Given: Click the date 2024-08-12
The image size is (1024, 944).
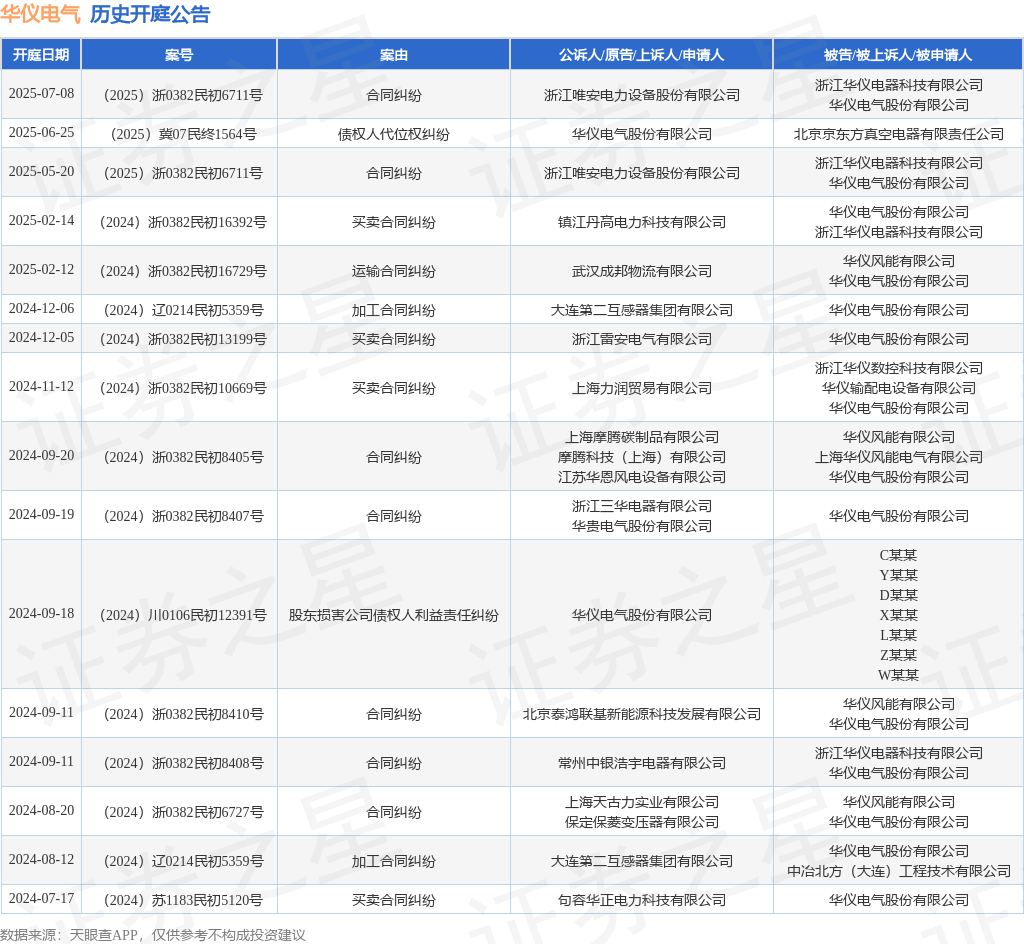Looking at the screenshot, I should click(41, 859).
